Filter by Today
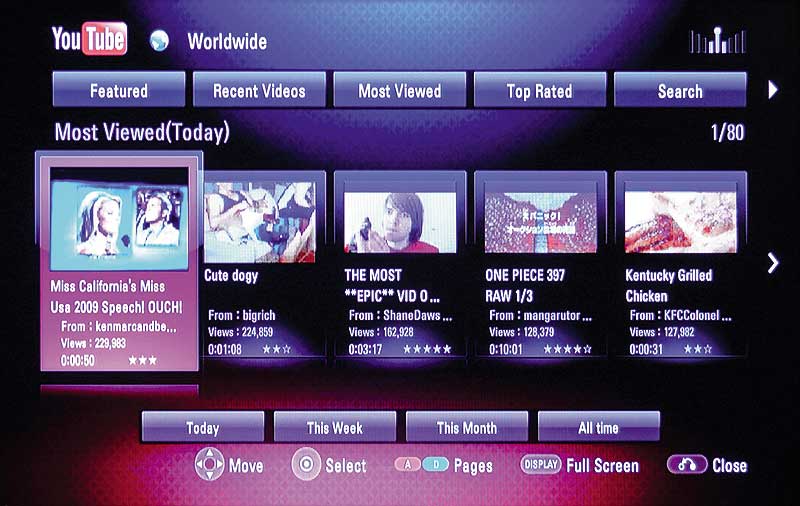 pyautogui.click(x=203, y=427)
